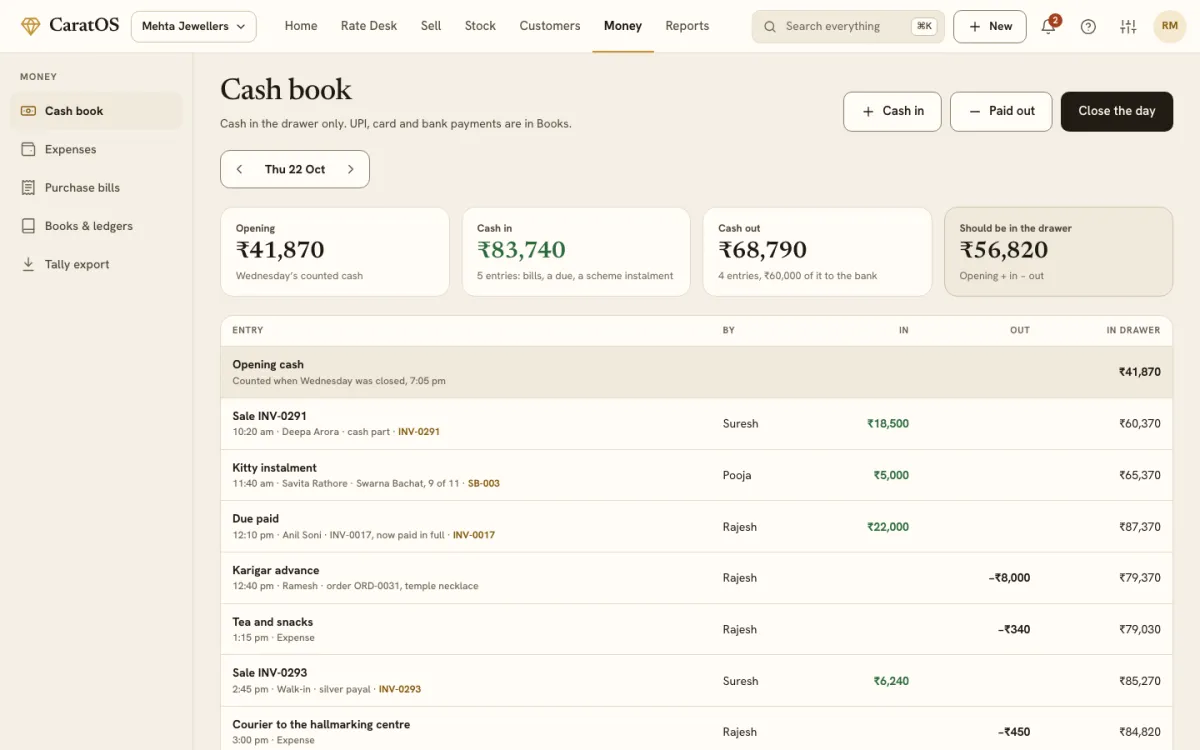Viewport: 1200px width, 750px height.
Task: Open the Mehta Jewellers store dropdown
Action: pyautogui.click(x=194, y=26)
